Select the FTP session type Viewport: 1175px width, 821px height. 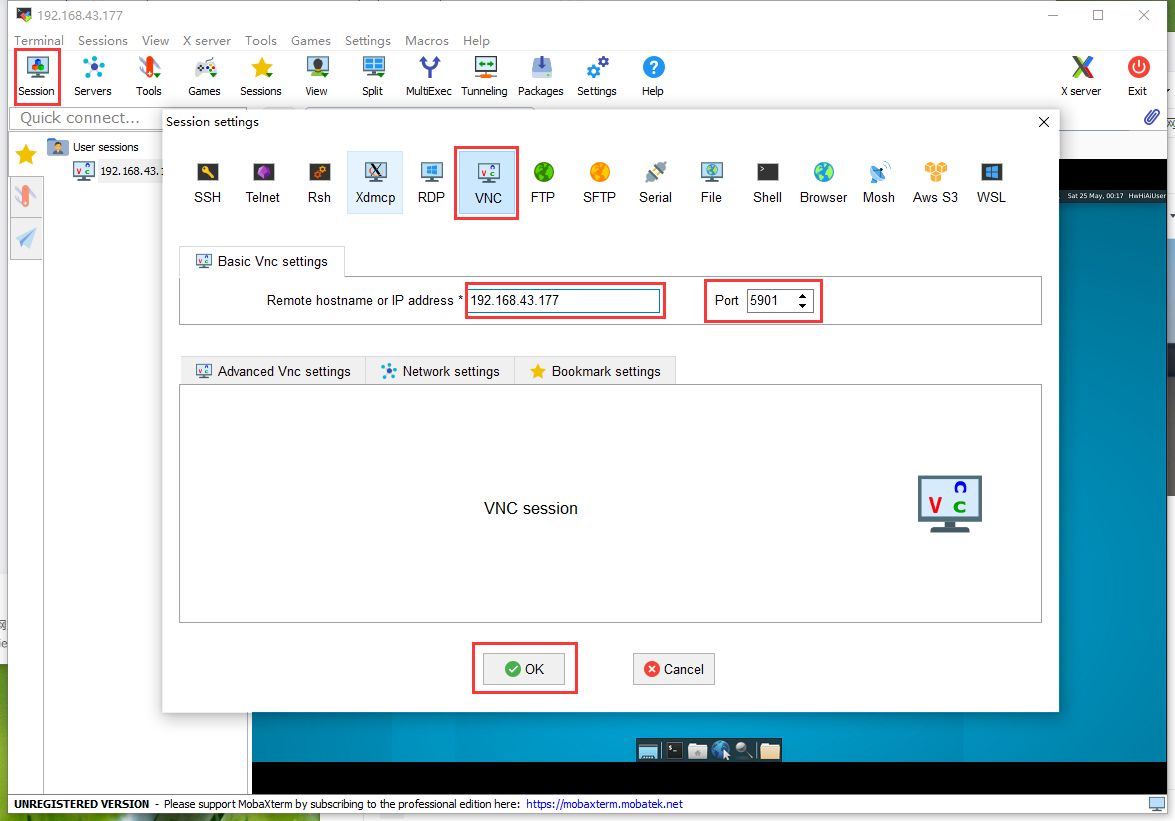tap(543, 183)
